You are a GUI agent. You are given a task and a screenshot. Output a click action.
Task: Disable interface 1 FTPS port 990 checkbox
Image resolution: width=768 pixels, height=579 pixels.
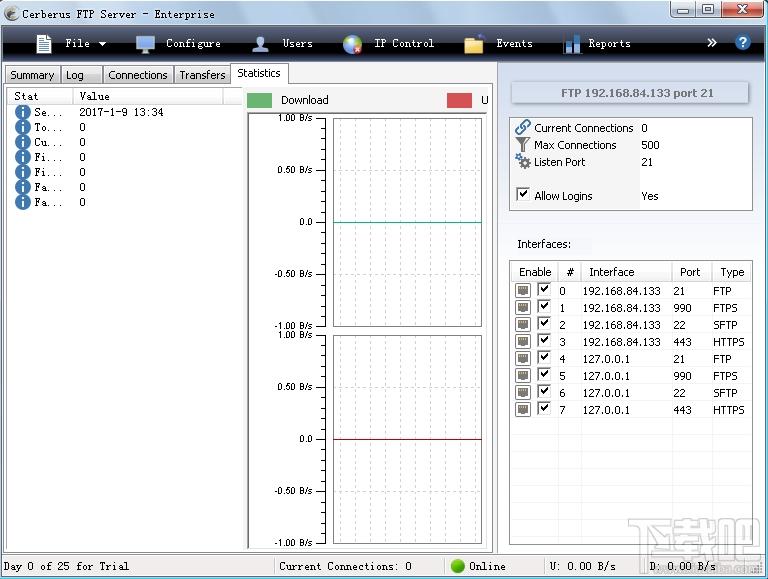[x=544, y=307]
